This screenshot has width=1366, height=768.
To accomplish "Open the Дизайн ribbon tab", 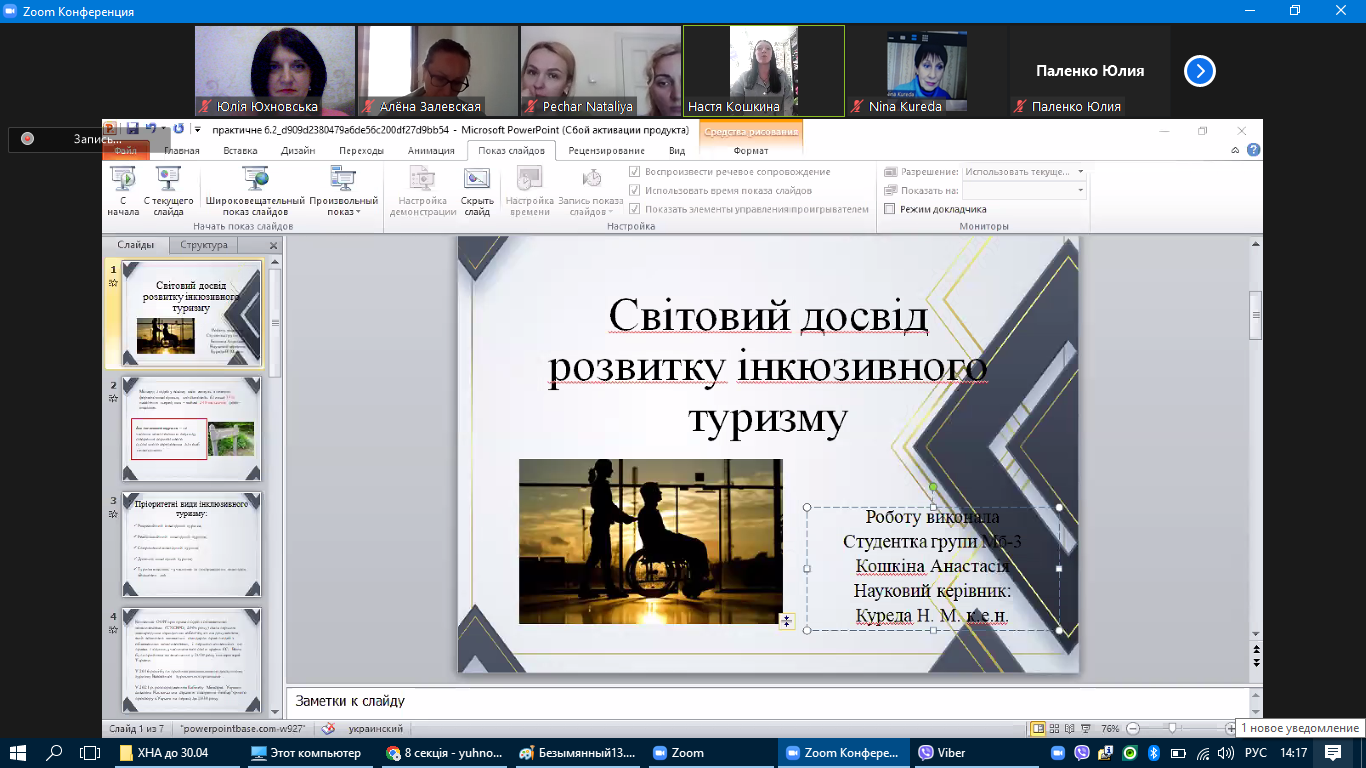I will (x=297, y=151).
